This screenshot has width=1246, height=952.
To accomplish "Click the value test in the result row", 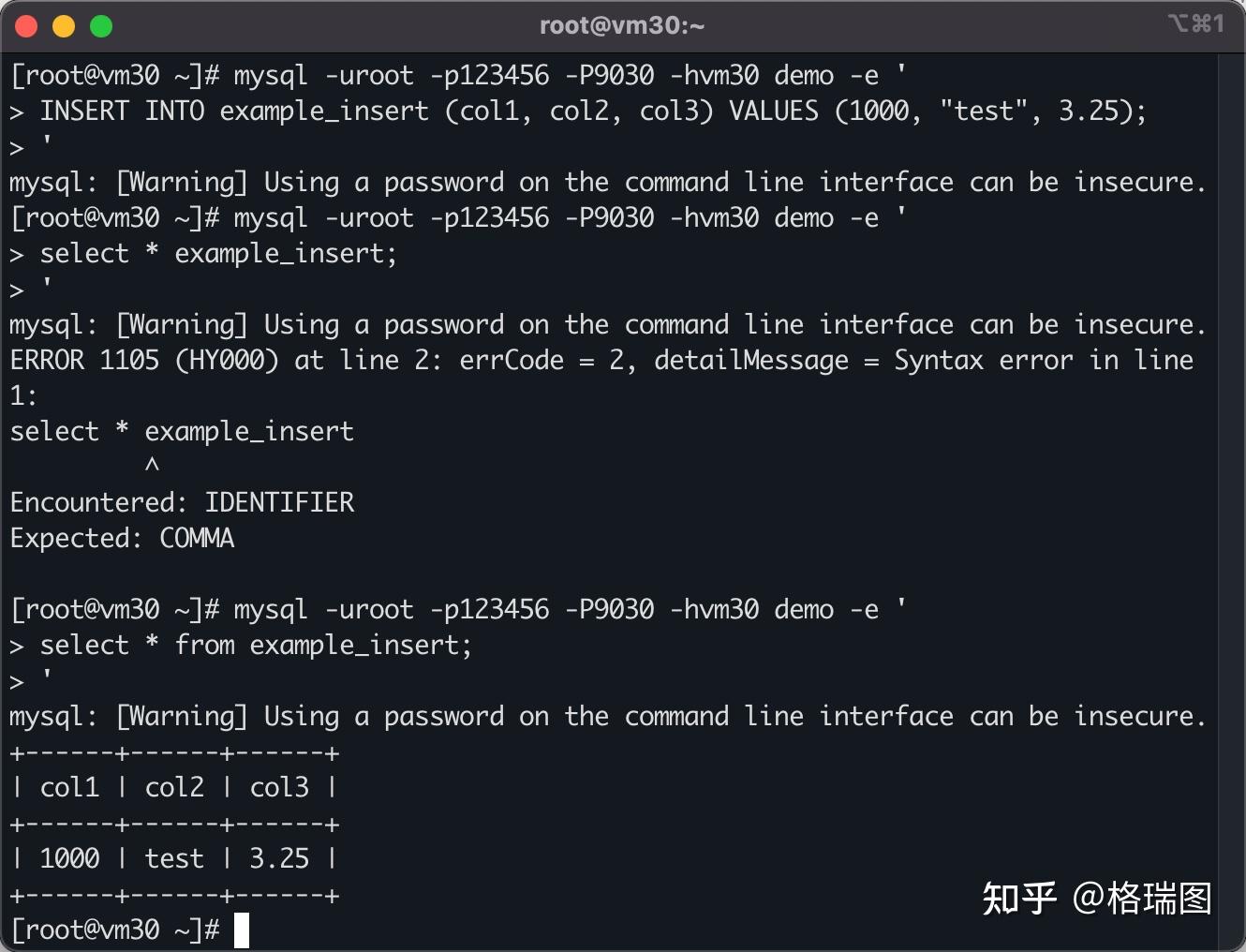I will tap(174, 859).
